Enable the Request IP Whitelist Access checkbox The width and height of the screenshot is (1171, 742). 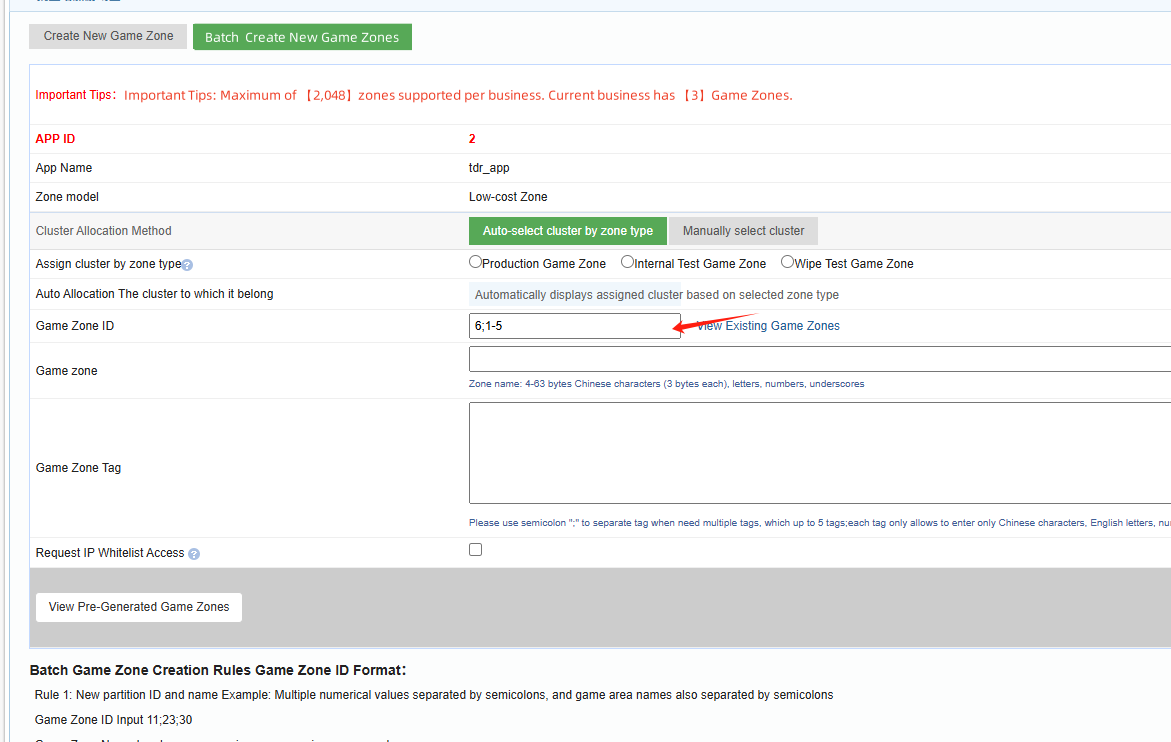click(x=475, y=548)
